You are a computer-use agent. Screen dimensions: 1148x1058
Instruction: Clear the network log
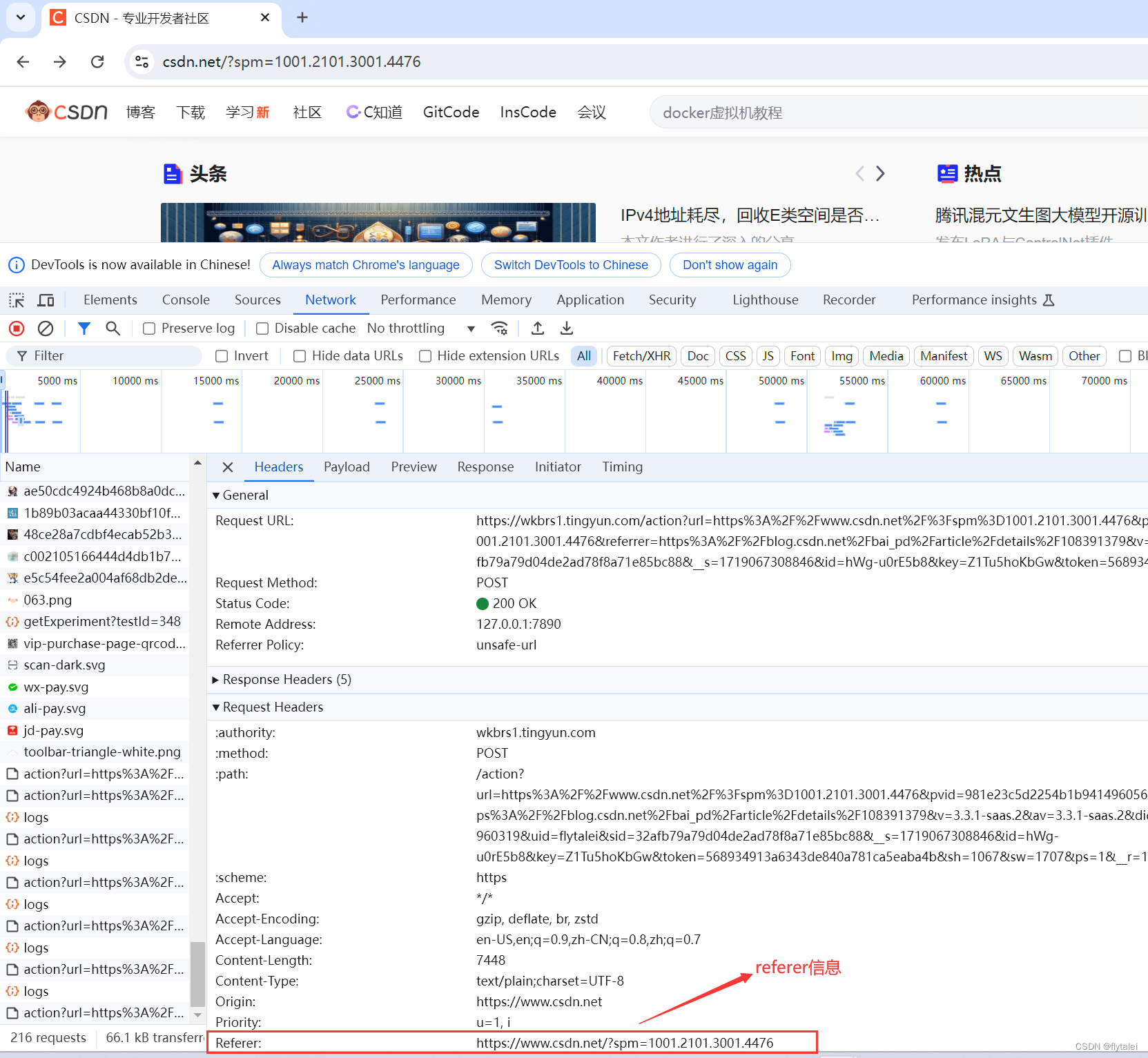[x=46, y=329]
